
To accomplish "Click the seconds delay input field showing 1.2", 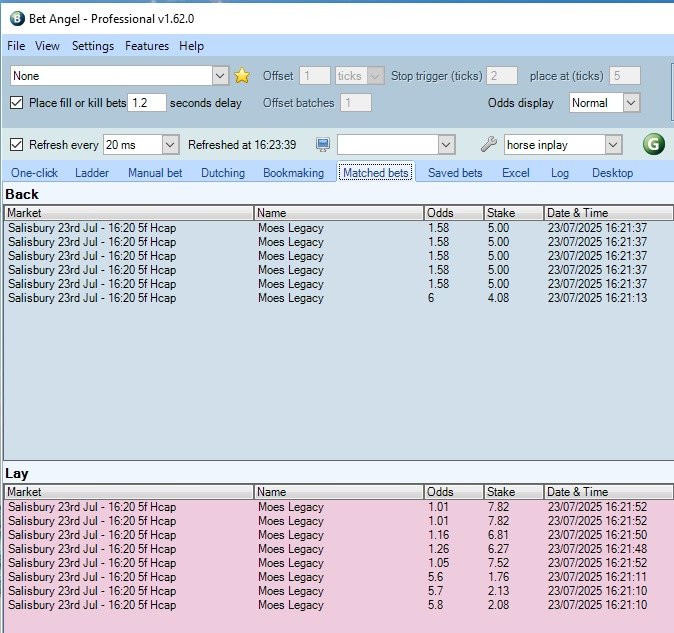I will click(x=147, y=103).
